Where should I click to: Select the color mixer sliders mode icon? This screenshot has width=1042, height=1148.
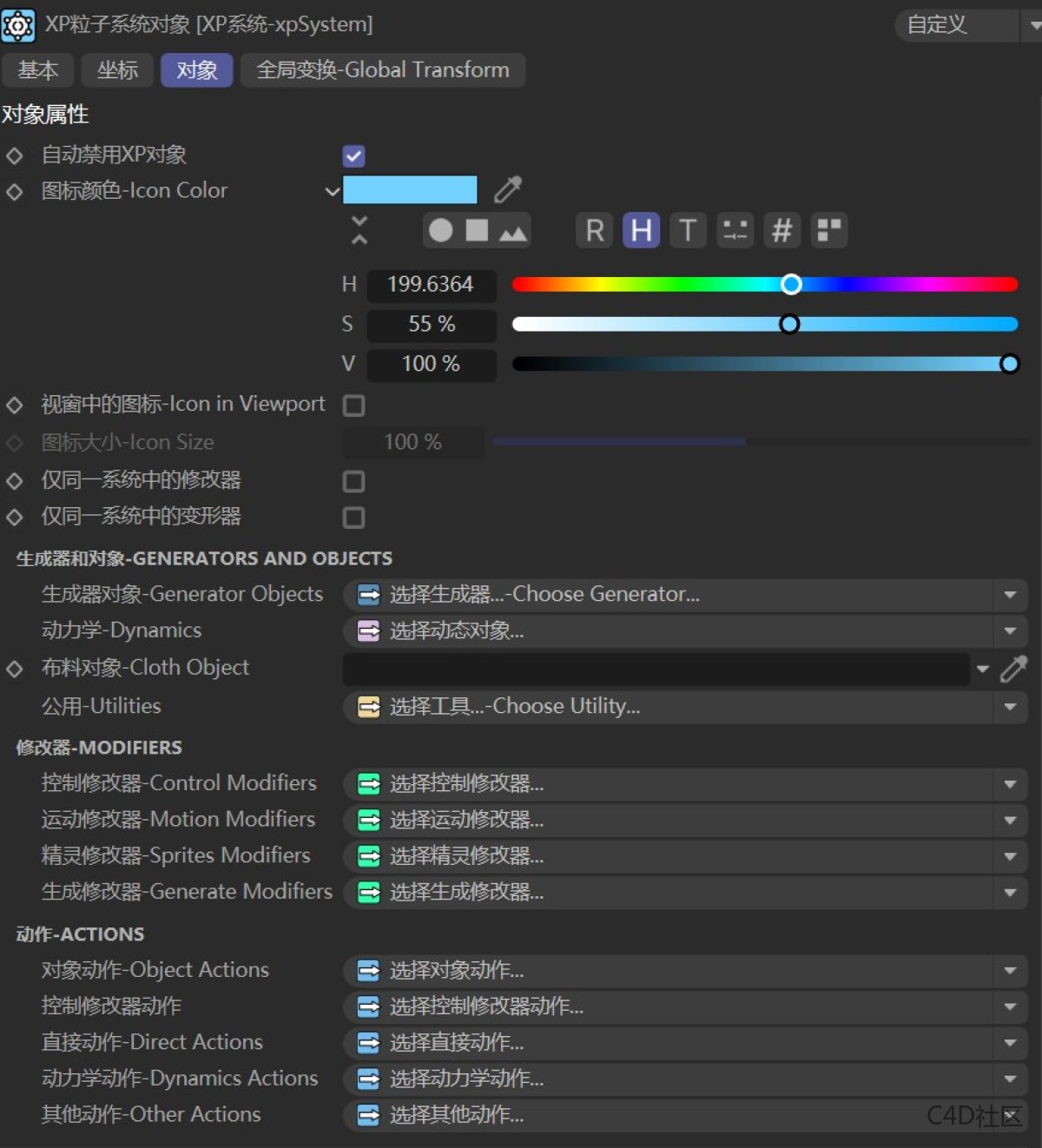[x=735, y=230]
